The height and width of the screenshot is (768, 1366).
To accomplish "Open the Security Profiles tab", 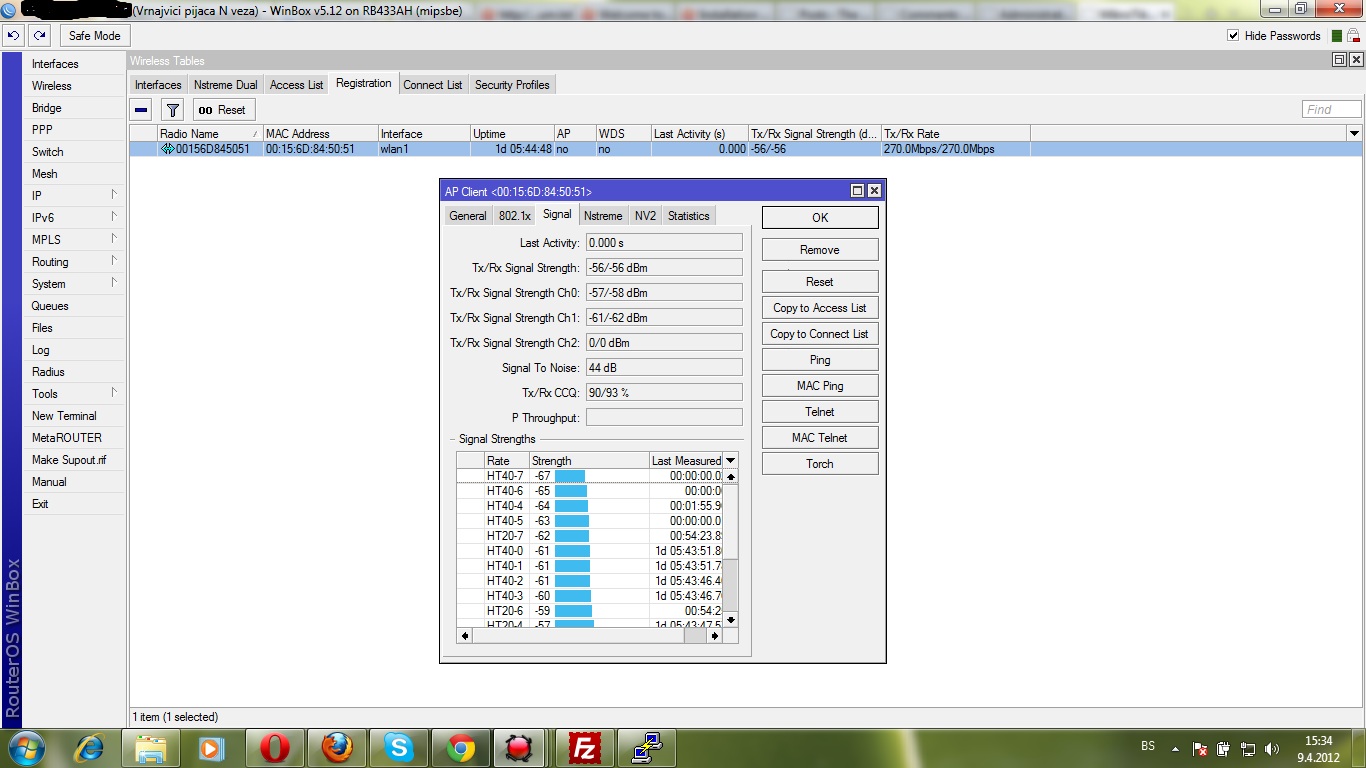I will tap(512, 85).
